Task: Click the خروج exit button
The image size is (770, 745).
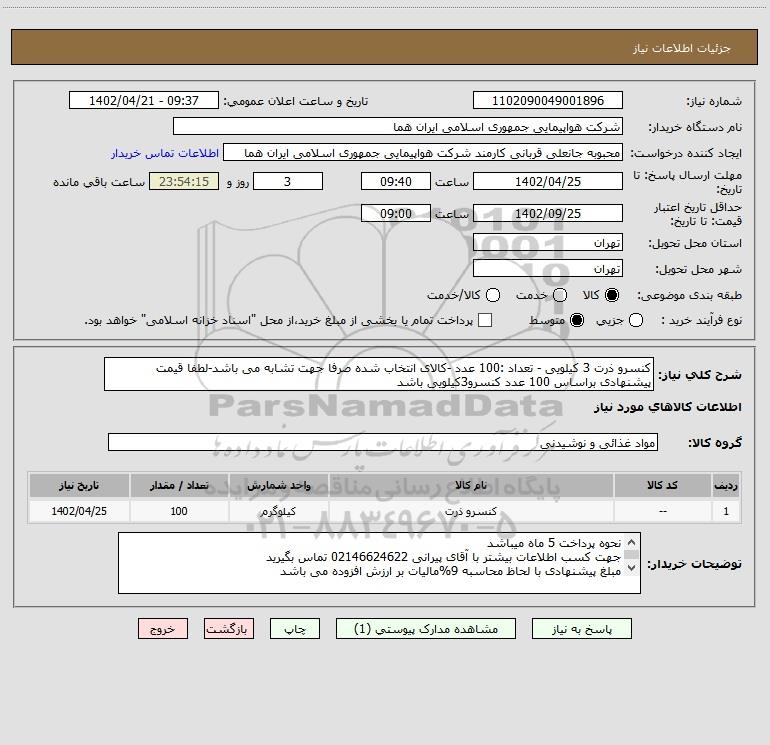Action: point(163,629)
